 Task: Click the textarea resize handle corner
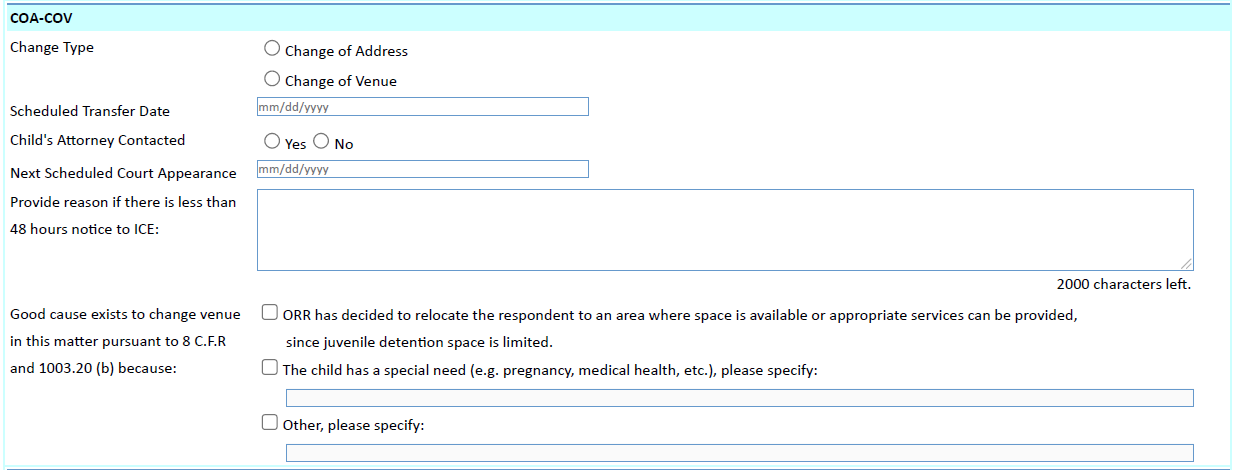point(1186,263)
